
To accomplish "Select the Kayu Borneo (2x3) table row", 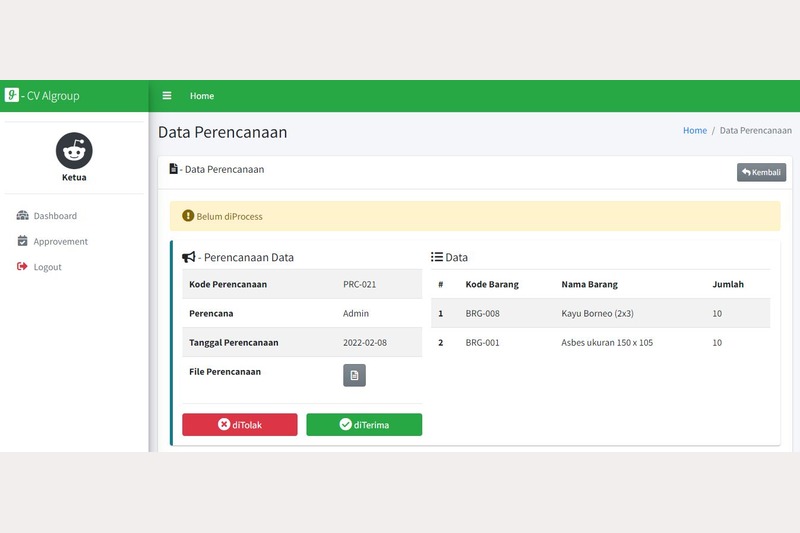I will click(x=600, y=313).
